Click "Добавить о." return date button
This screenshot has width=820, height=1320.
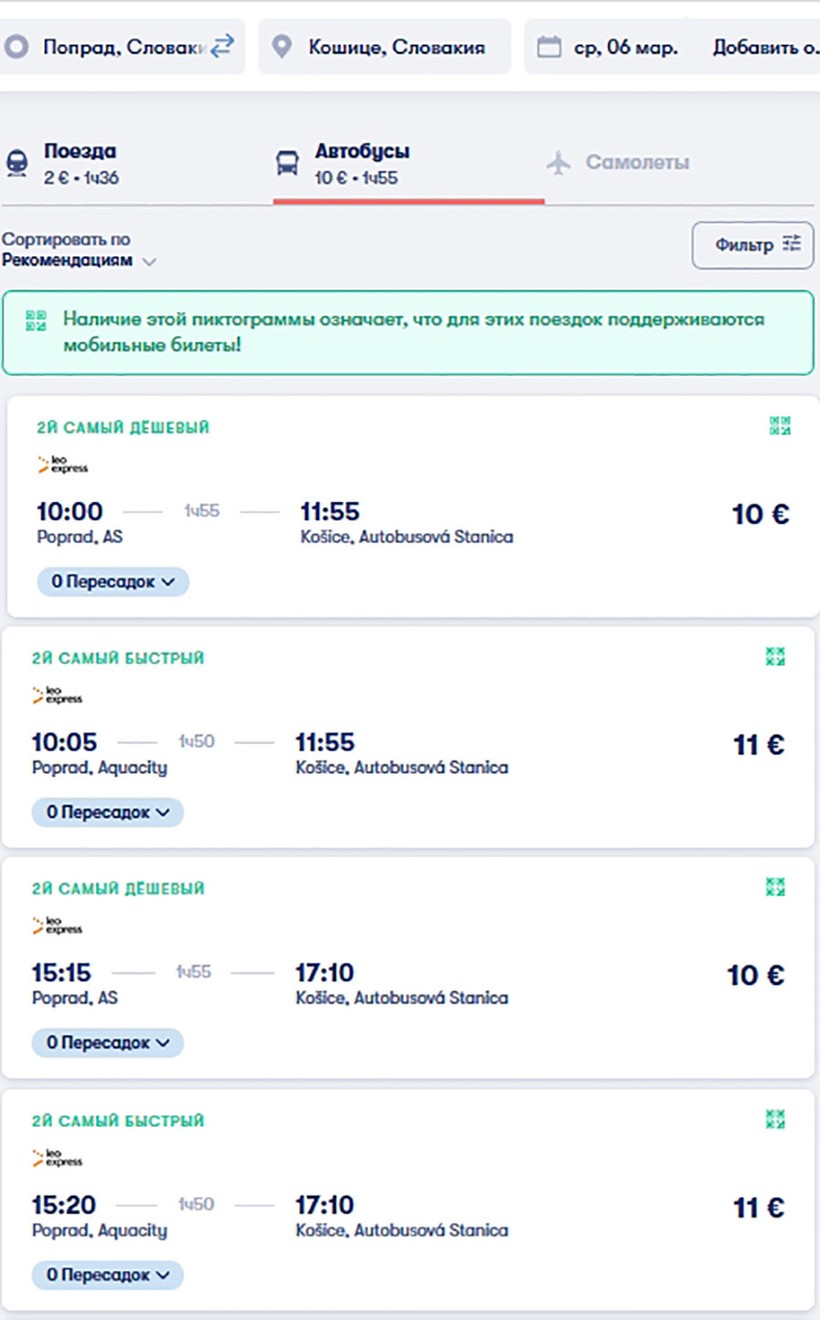765,47
